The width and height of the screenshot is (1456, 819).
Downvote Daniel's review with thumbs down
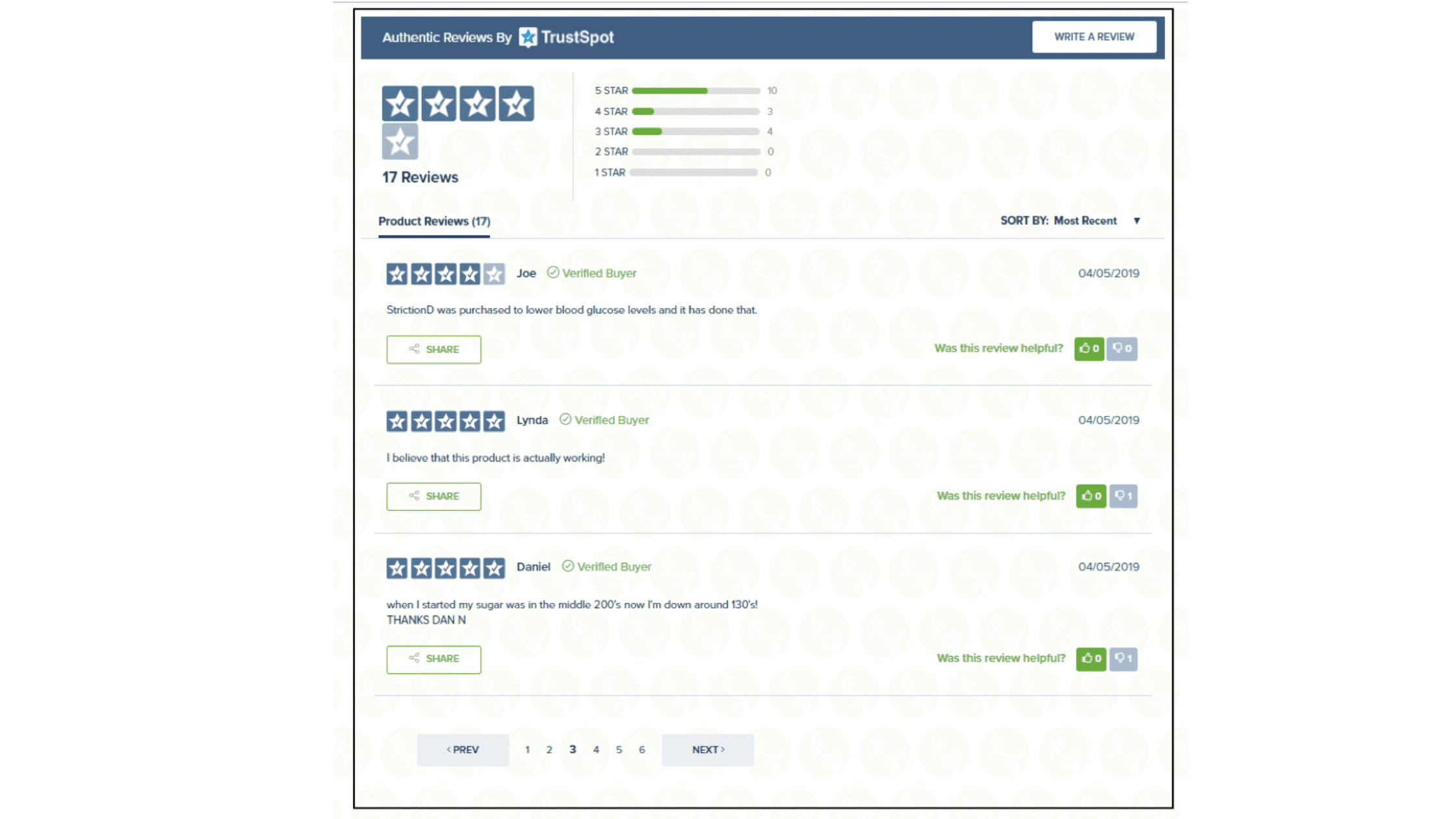coord(1124,658)
